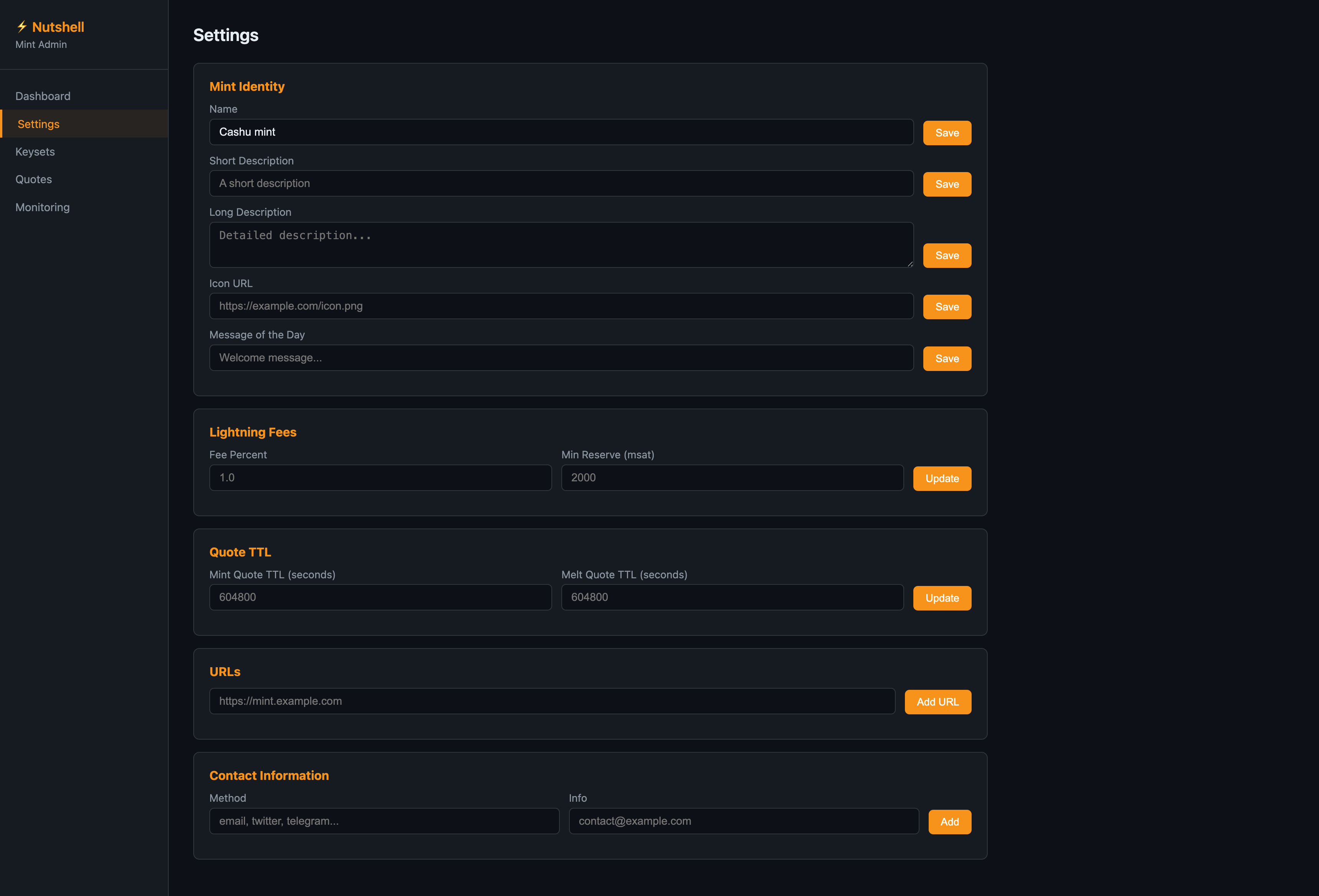
Task: Click the Min Reserve (msat) field
Action: (x=732, y=478)
